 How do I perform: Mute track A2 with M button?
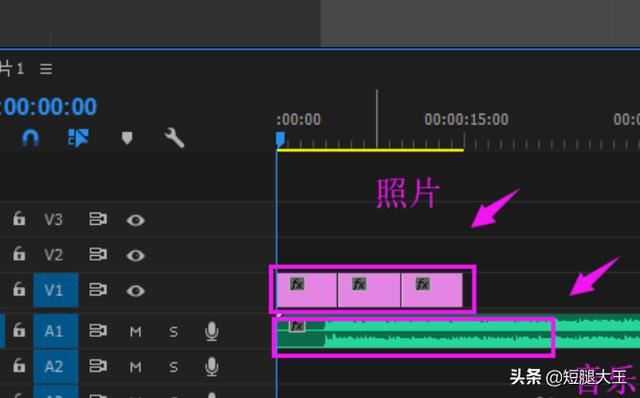click(136, 367)
